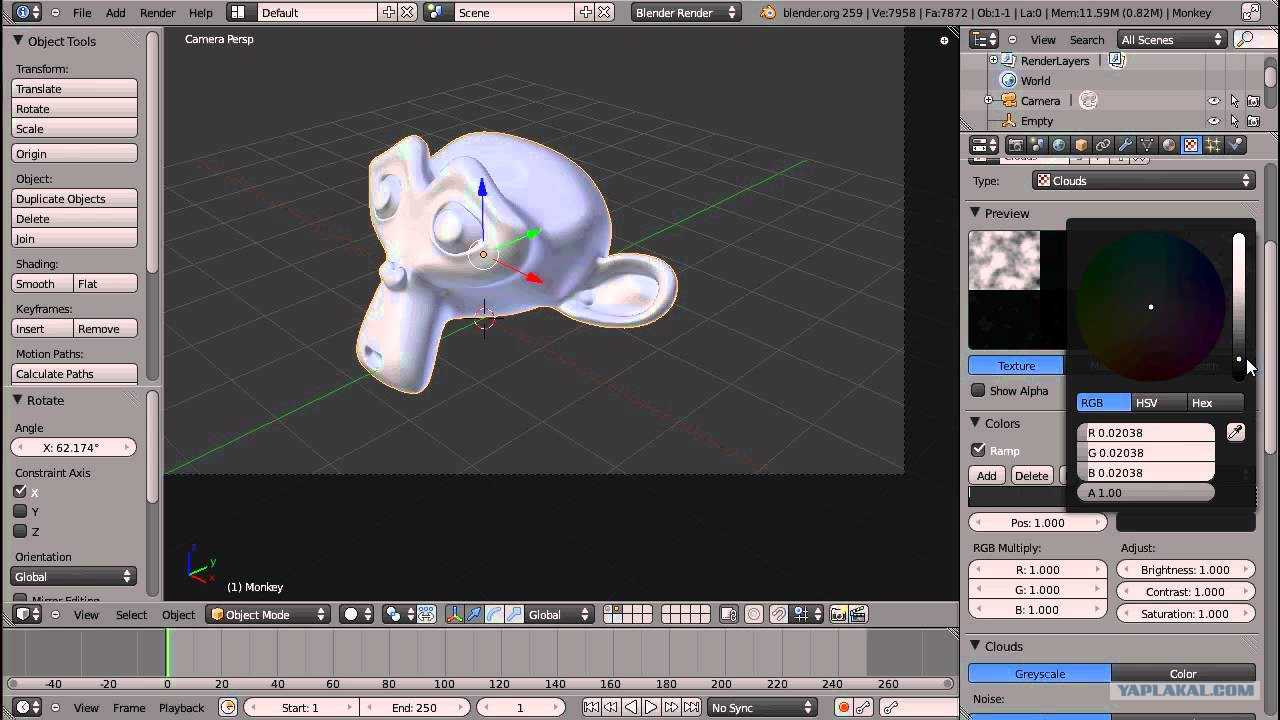The image size is (1280, 720).
Task: Click the vertical brightness value slider
Action: 1239,305
